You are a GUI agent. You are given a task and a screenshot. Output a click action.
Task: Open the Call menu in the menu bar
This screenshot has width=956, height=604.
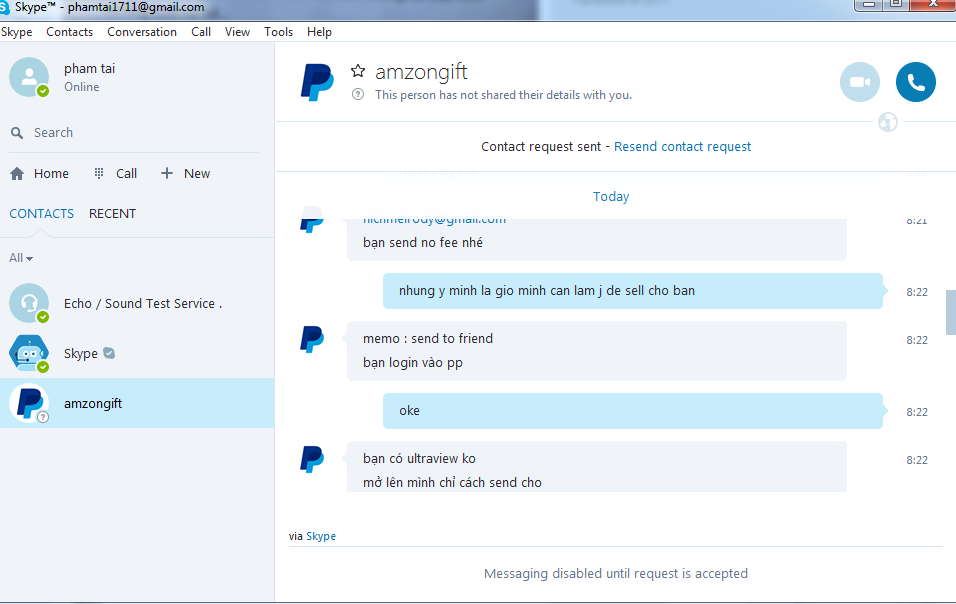[x=201, y=32]
